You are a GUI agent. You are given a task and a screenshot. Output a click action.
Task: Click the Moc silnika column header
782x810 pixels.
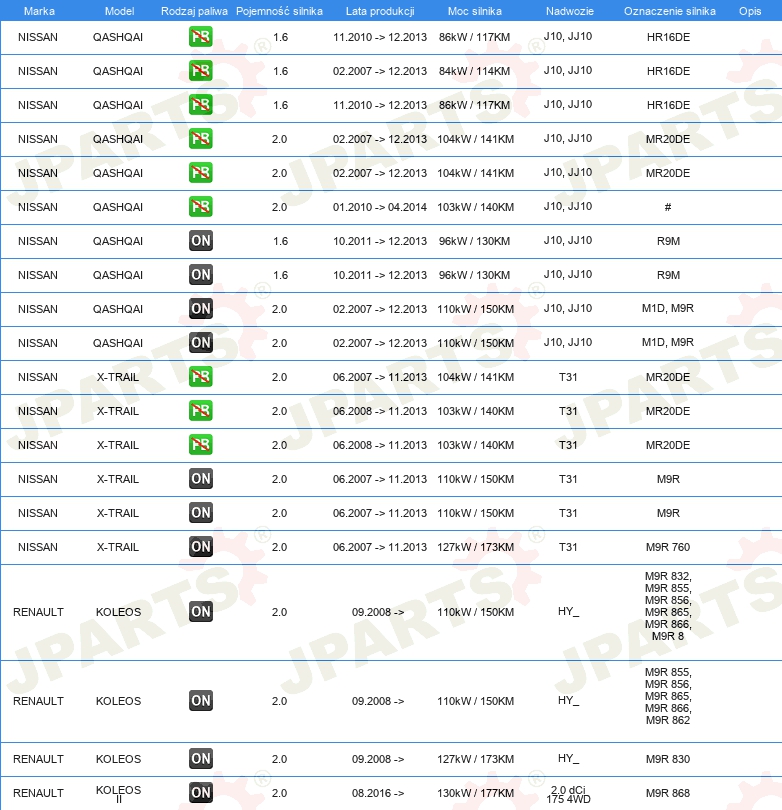[475, 11]
